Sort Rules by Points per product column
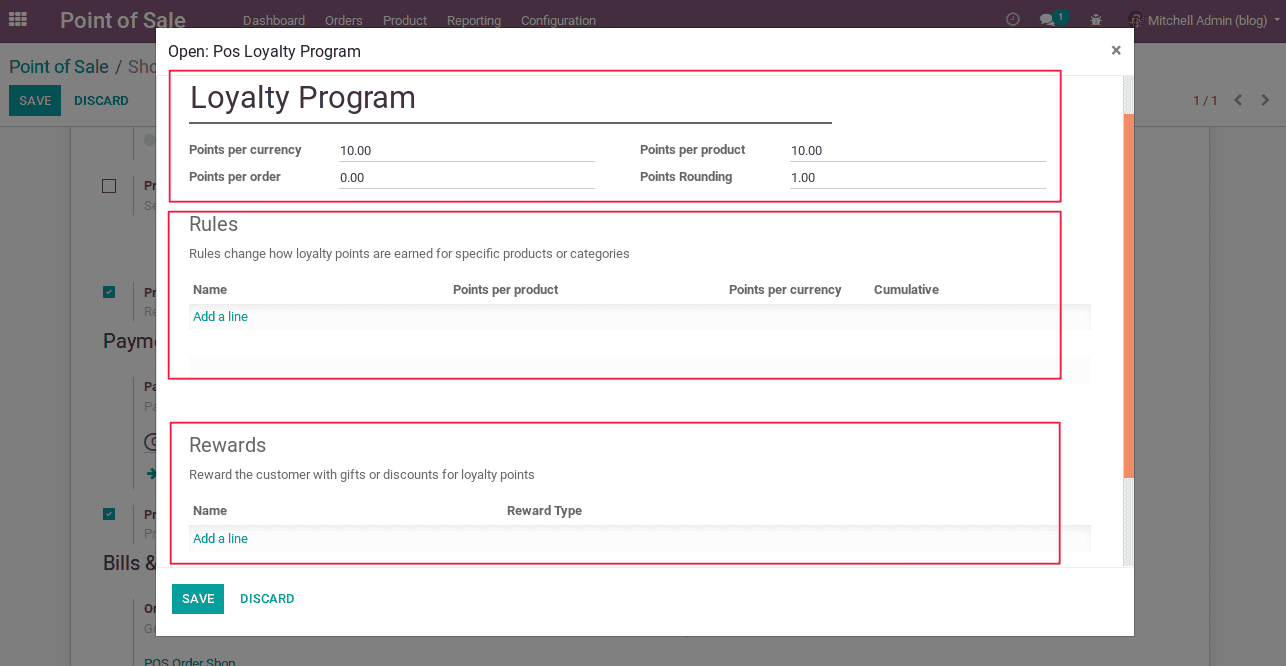 click(505, 290)
